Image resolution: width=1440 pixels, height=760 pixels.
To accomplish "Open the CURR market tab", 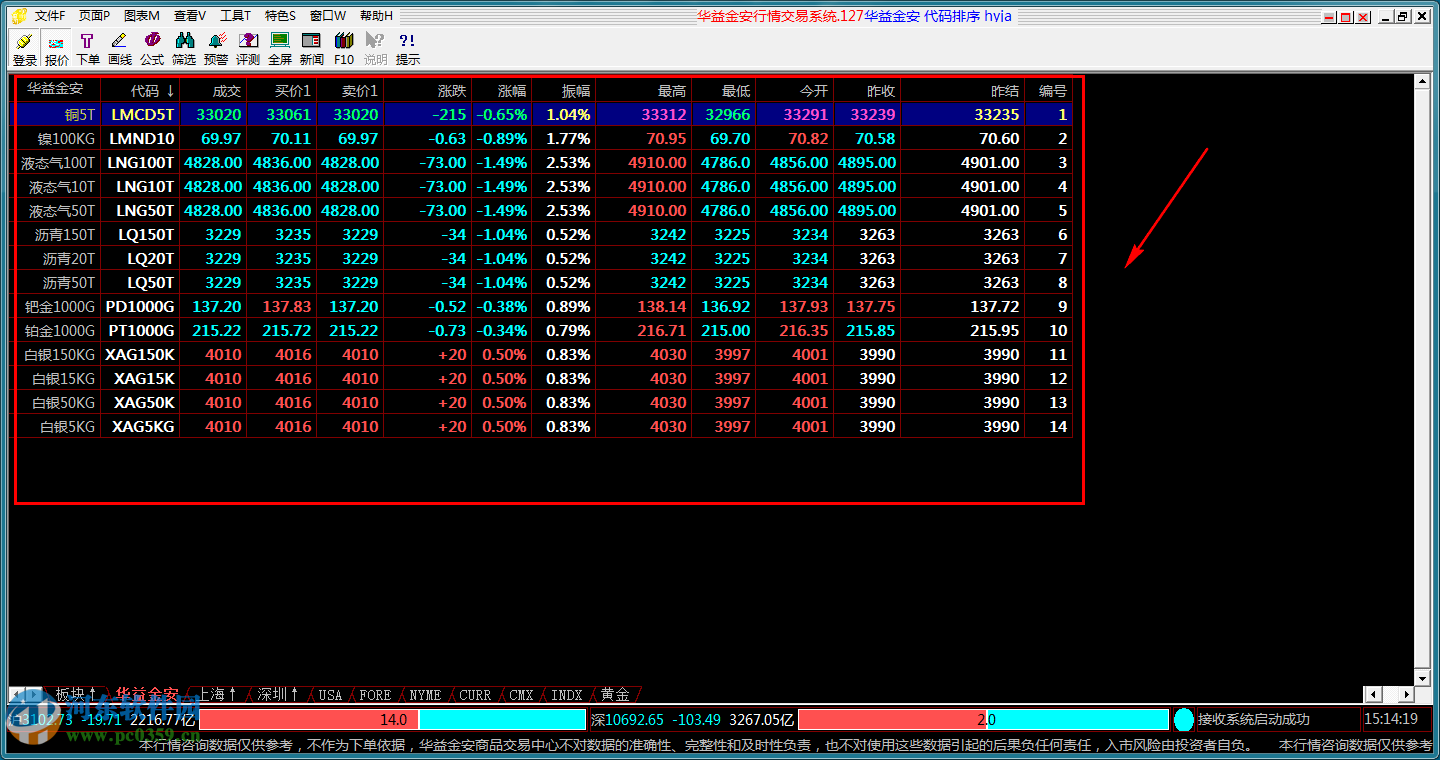I will (x=475, y=694).
